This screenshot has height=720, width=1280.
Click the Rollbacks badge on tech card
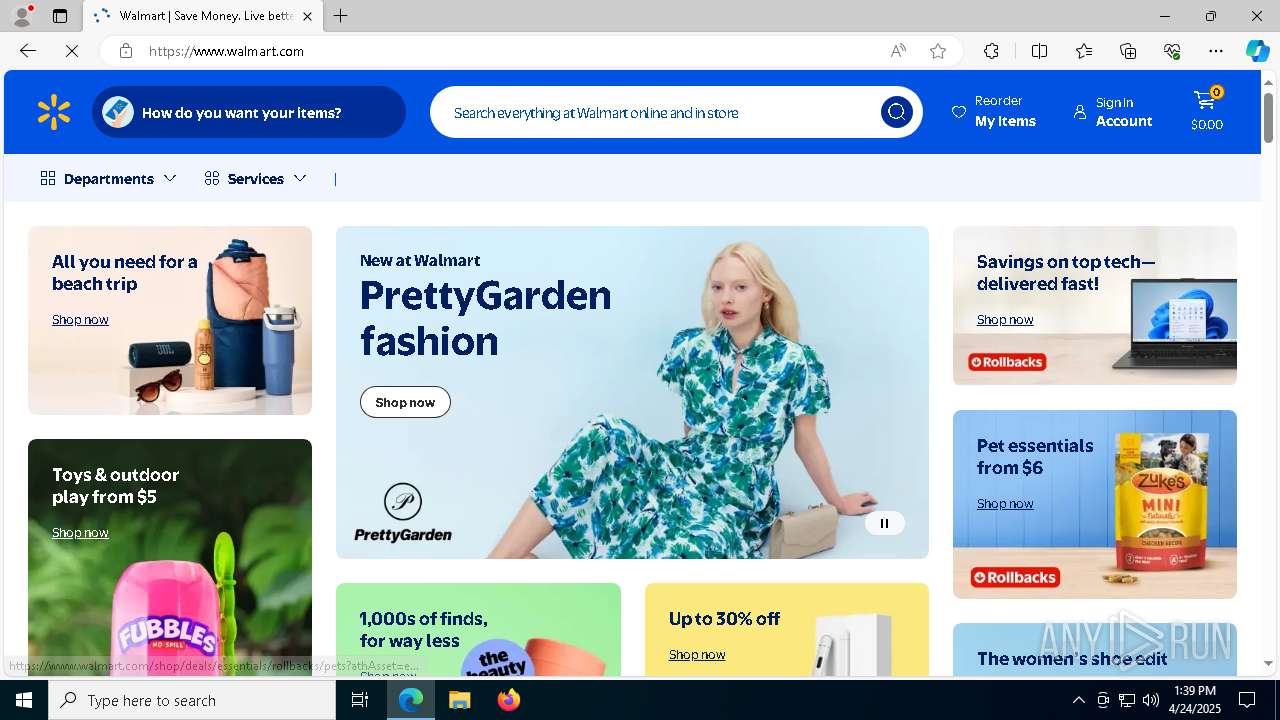[1007, 362]
